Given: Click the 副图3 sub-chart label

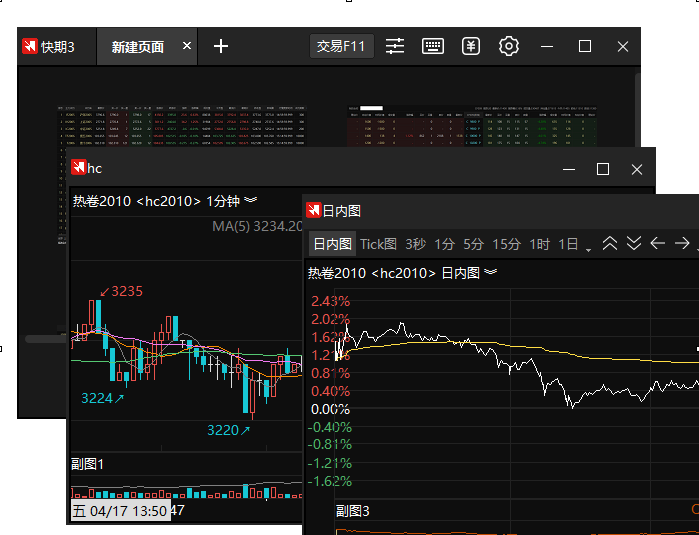Looking at the screenshot, I should 353,511.
